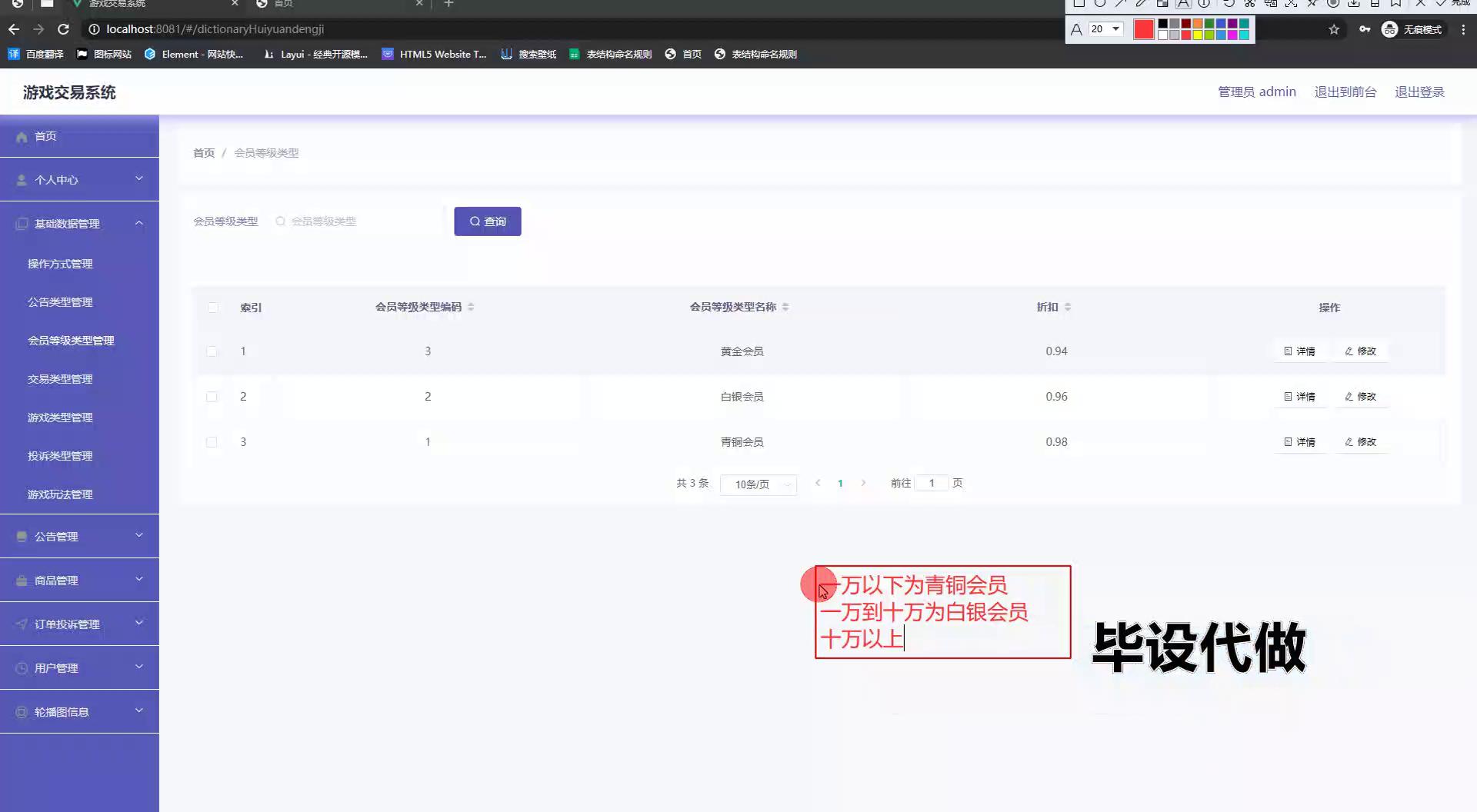Open 游戏类型管理 in sidebar
1477x812 pixels.
(60, 418)
